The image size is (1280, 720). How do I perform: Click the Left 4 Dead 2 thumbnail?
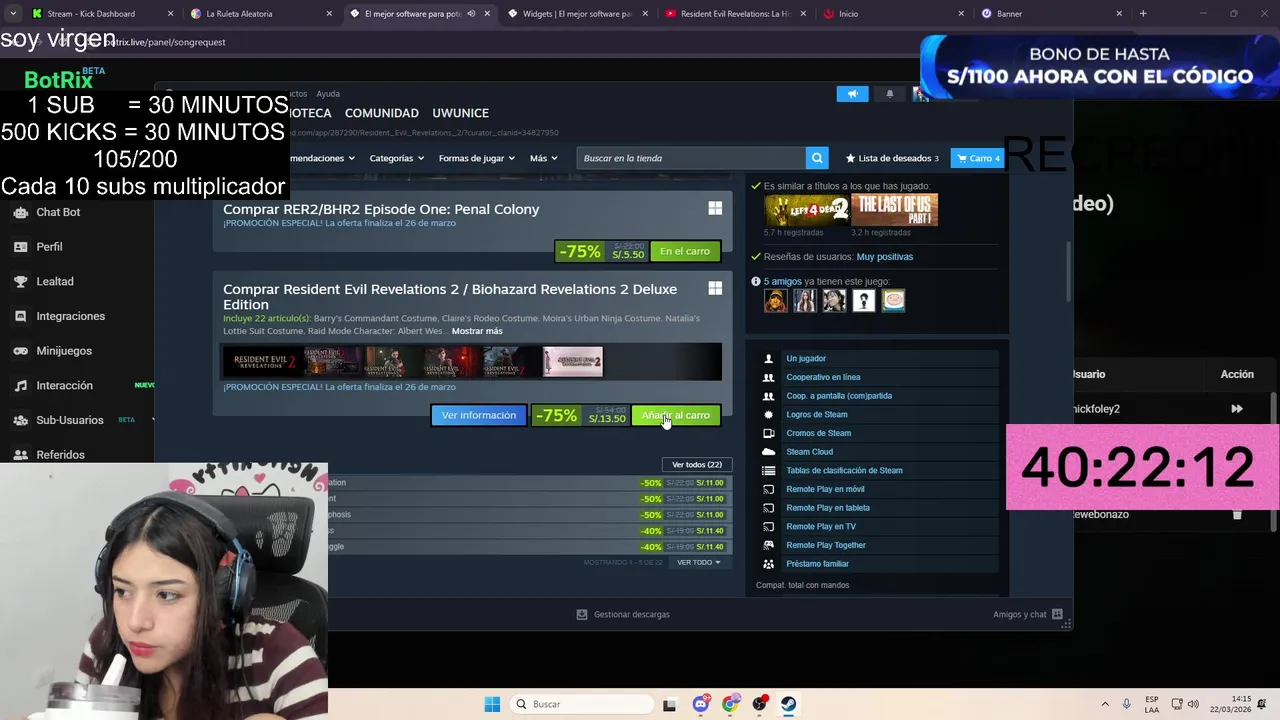pos(806,210)
